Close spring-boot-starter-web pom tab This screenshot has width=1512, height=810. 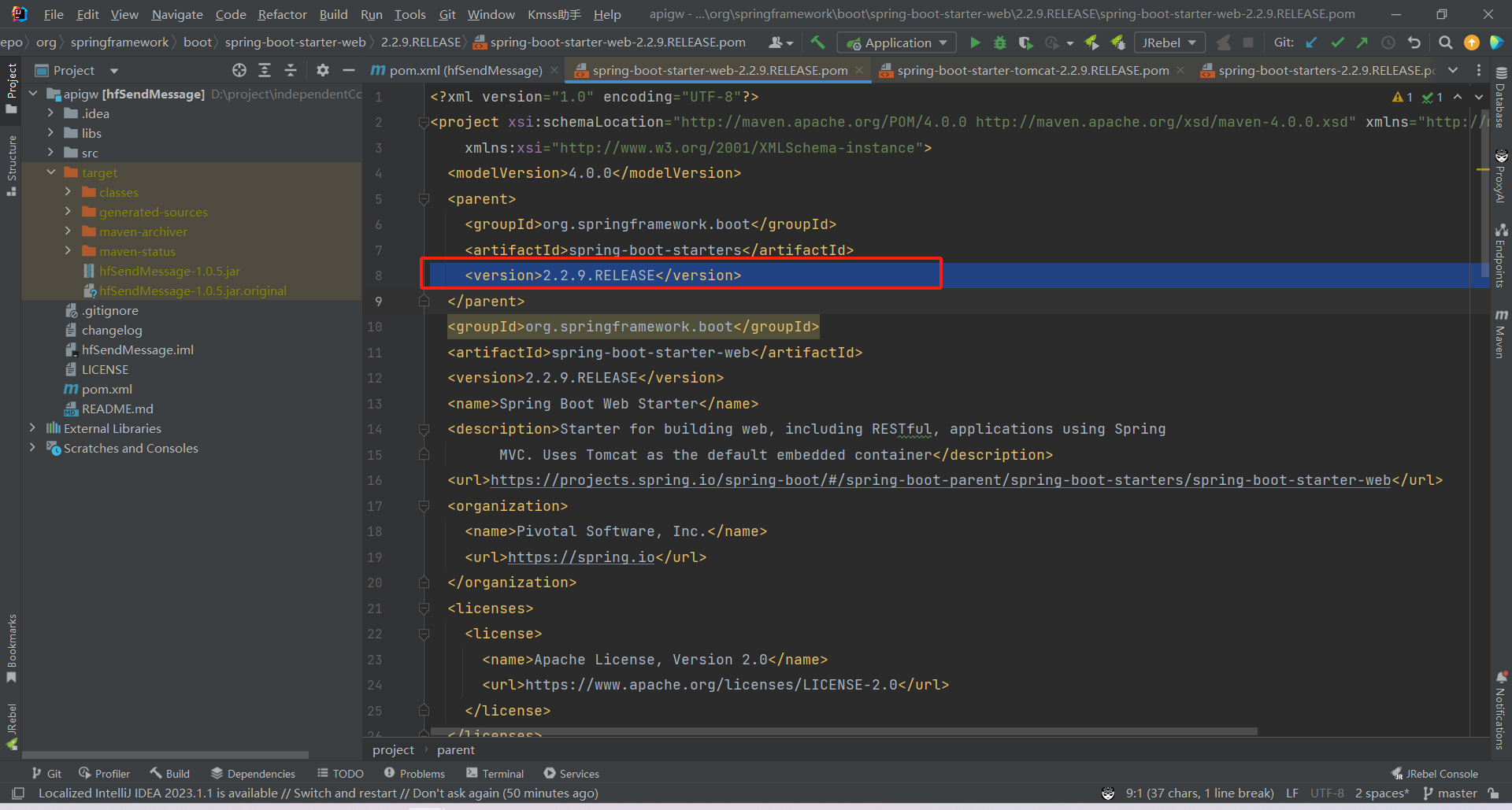[859, 70]
